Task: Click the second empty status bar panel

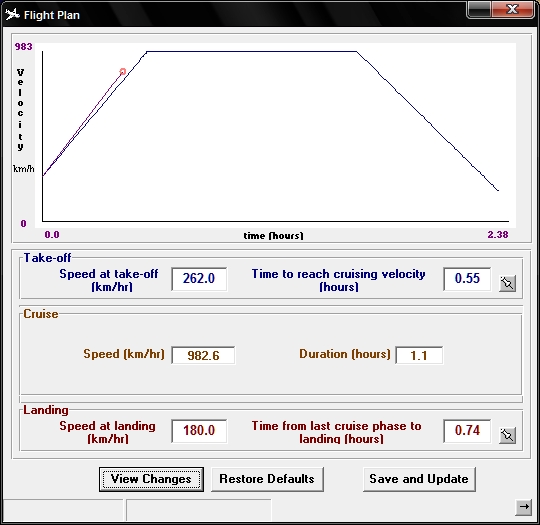Action: (x=199, y=510)
